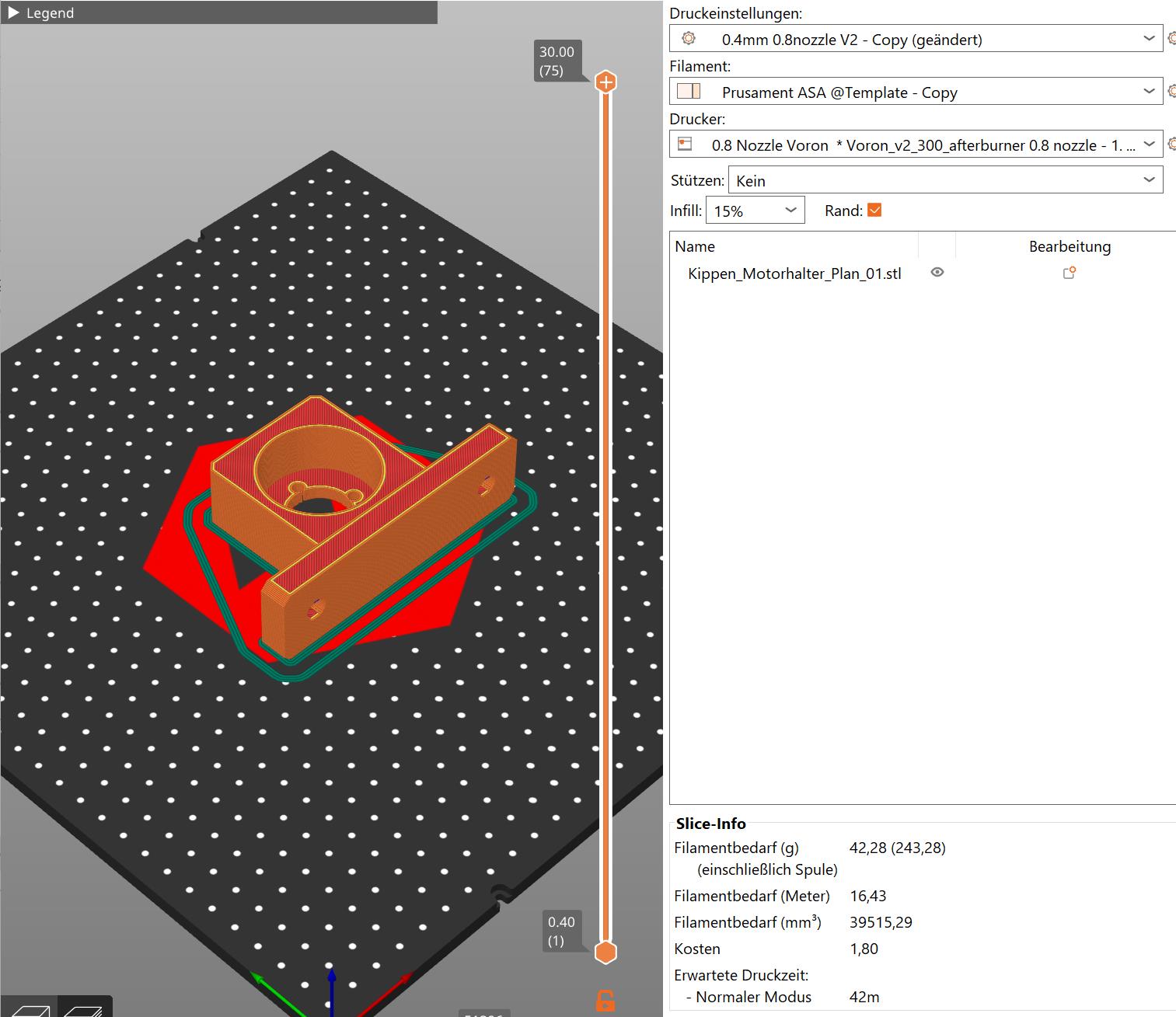
Task: Click the edit icon in Bearbeitung column
Action: [x=1070, y=272]
